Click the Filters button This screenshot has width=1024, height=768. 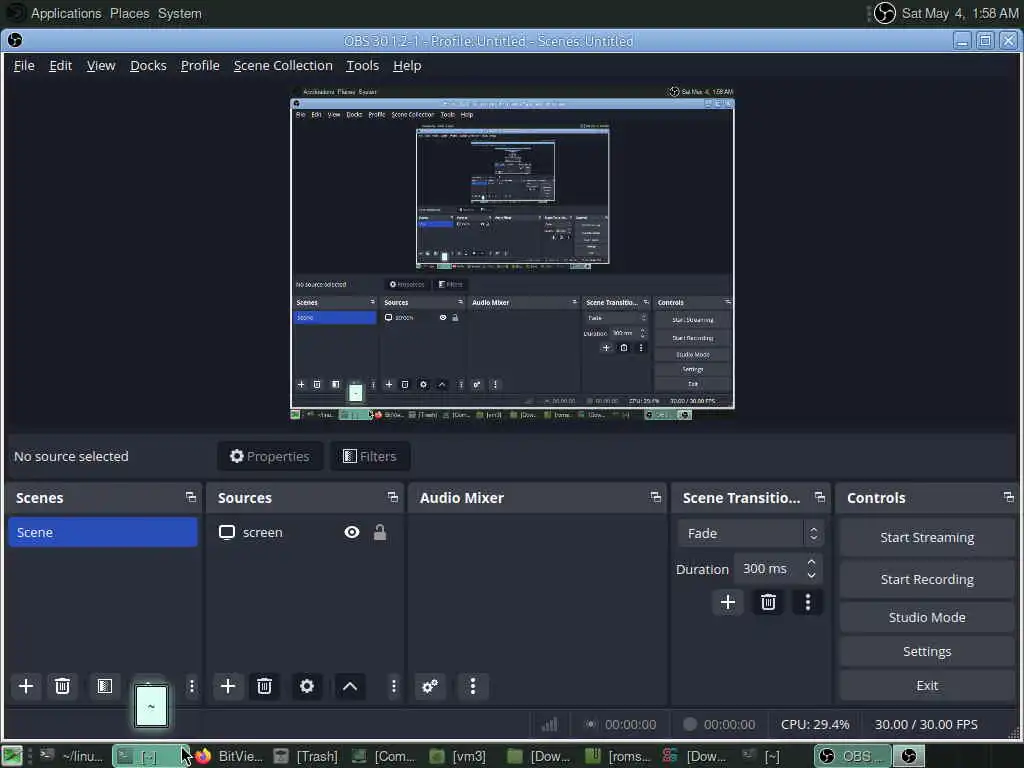370,456
